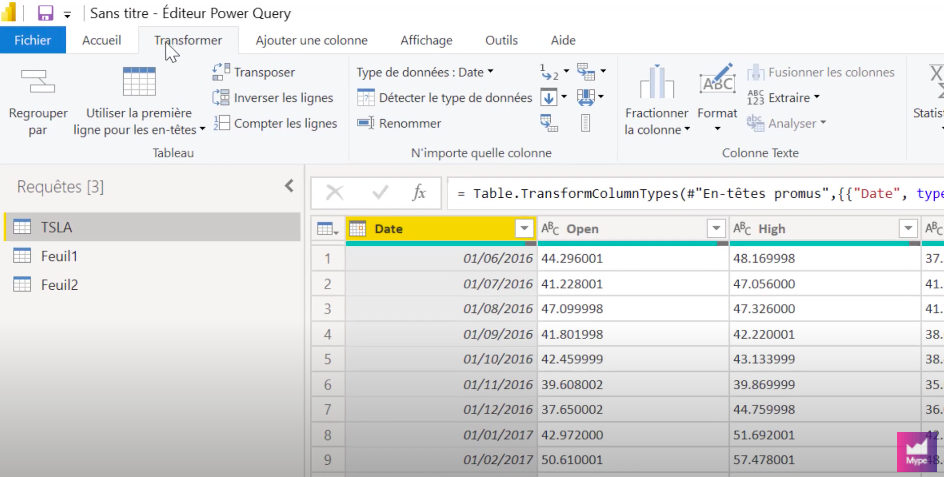Click the convert to list icon
Viewport: 944px width, 477px height.
pos(585,123)
